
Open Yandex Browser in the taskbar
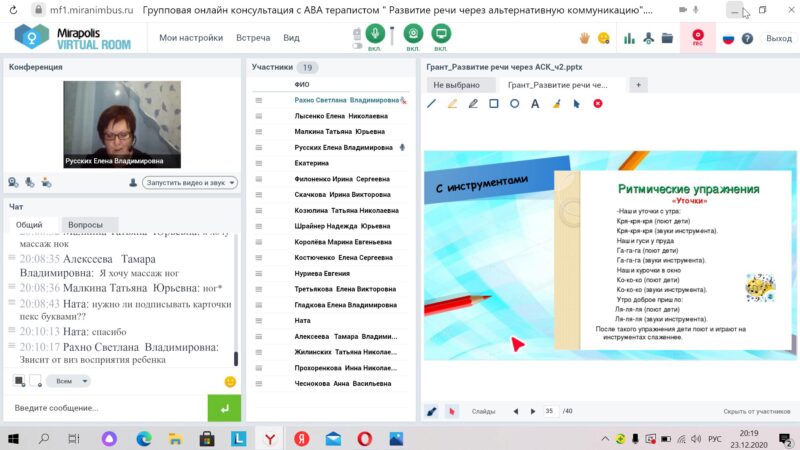pyautogui.click(x=270, y=439)
